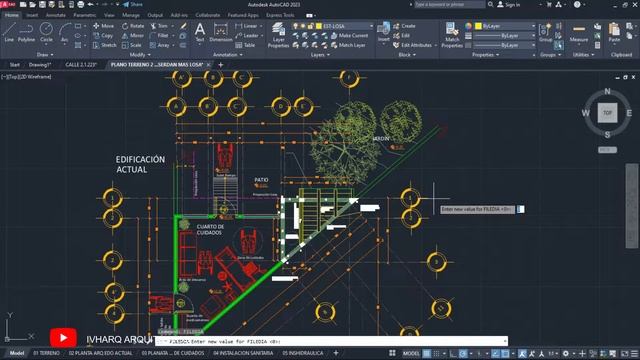
Task: Switch to 04 INSTALACION SANITARIA layout
Action: pos(243,353)
